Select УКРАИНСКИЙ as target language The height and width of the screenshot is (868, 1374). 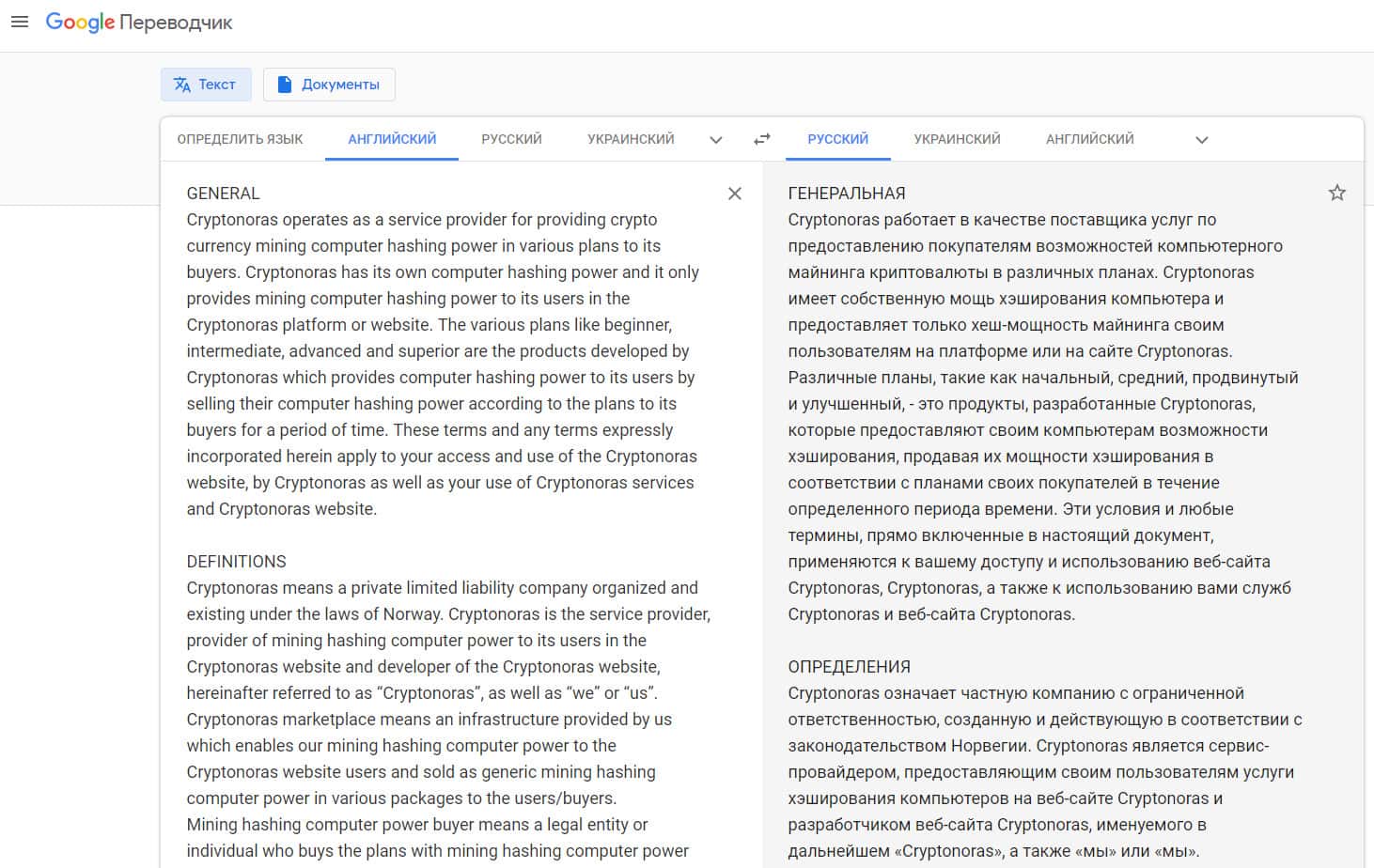click(x=958, y=139)
